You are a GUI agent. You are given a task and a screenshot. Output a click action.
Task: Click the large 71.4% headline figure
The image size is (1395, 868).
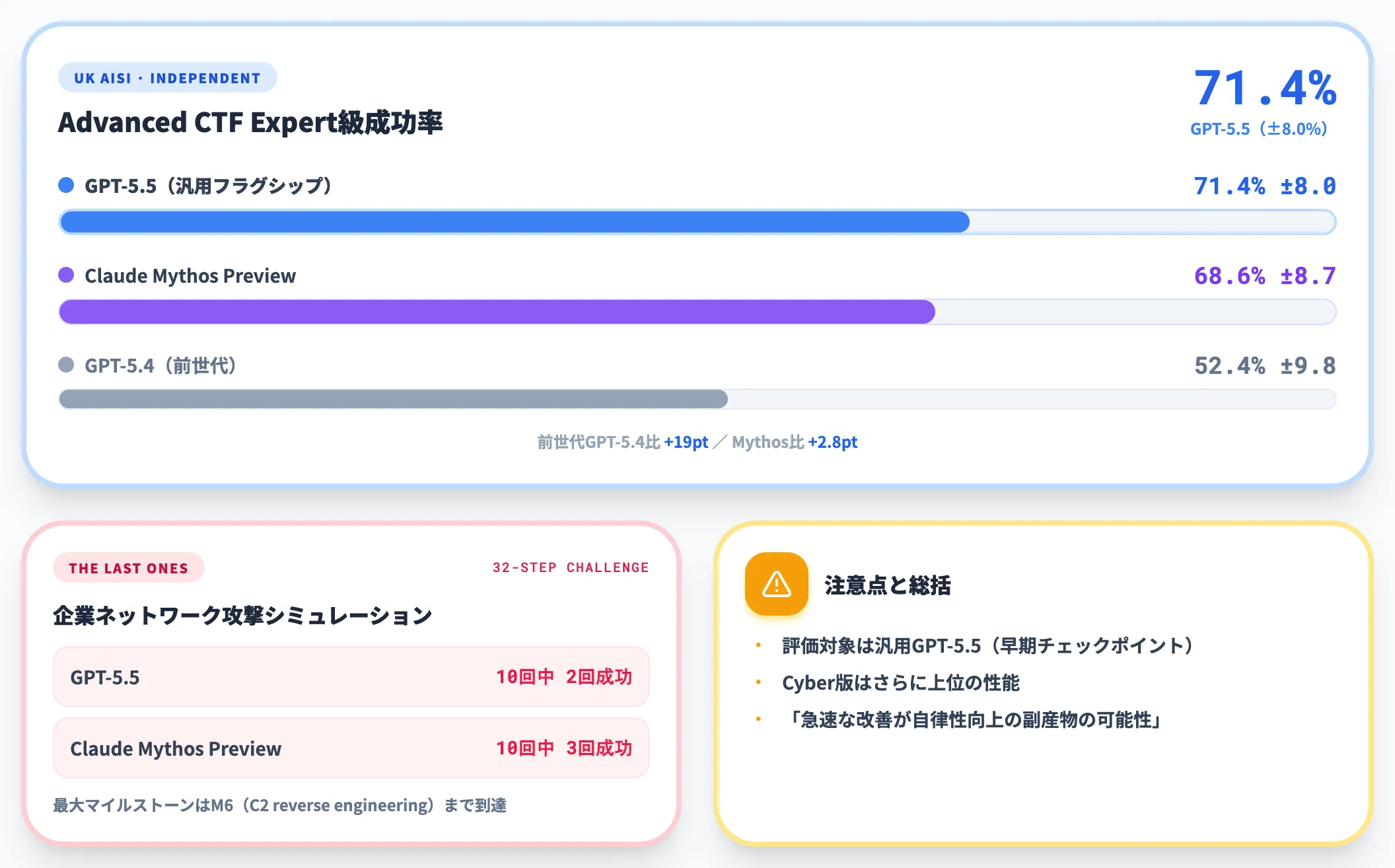pos(1265,87)
